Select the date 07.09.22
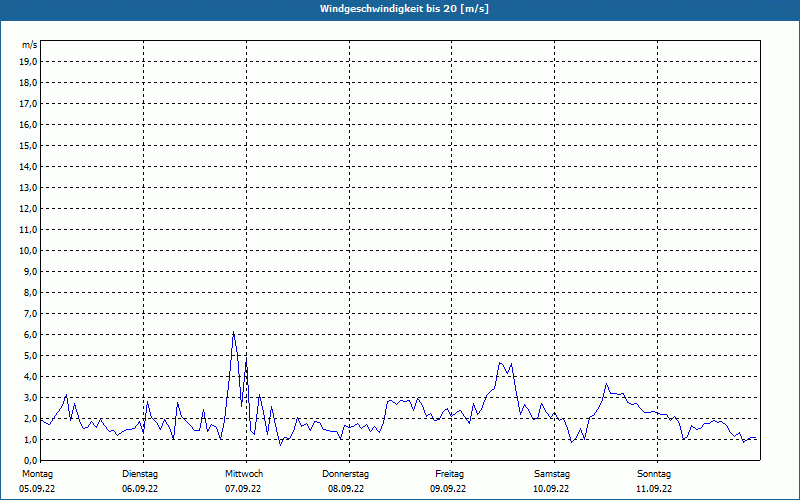 (243, 489)
